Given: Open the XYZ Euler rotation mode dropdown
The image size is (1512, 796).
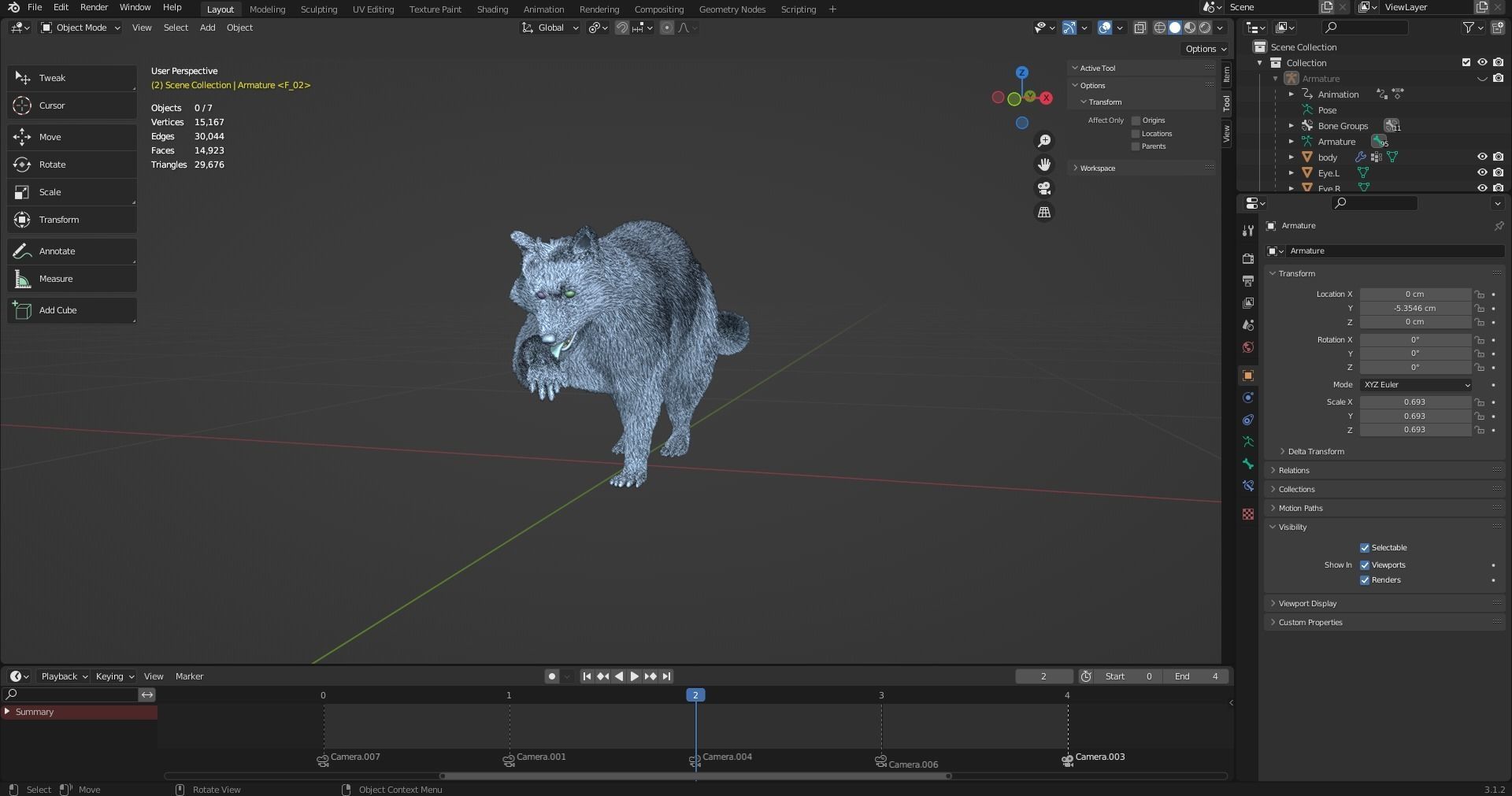Looking at the screenshot, I should 1415,385.
